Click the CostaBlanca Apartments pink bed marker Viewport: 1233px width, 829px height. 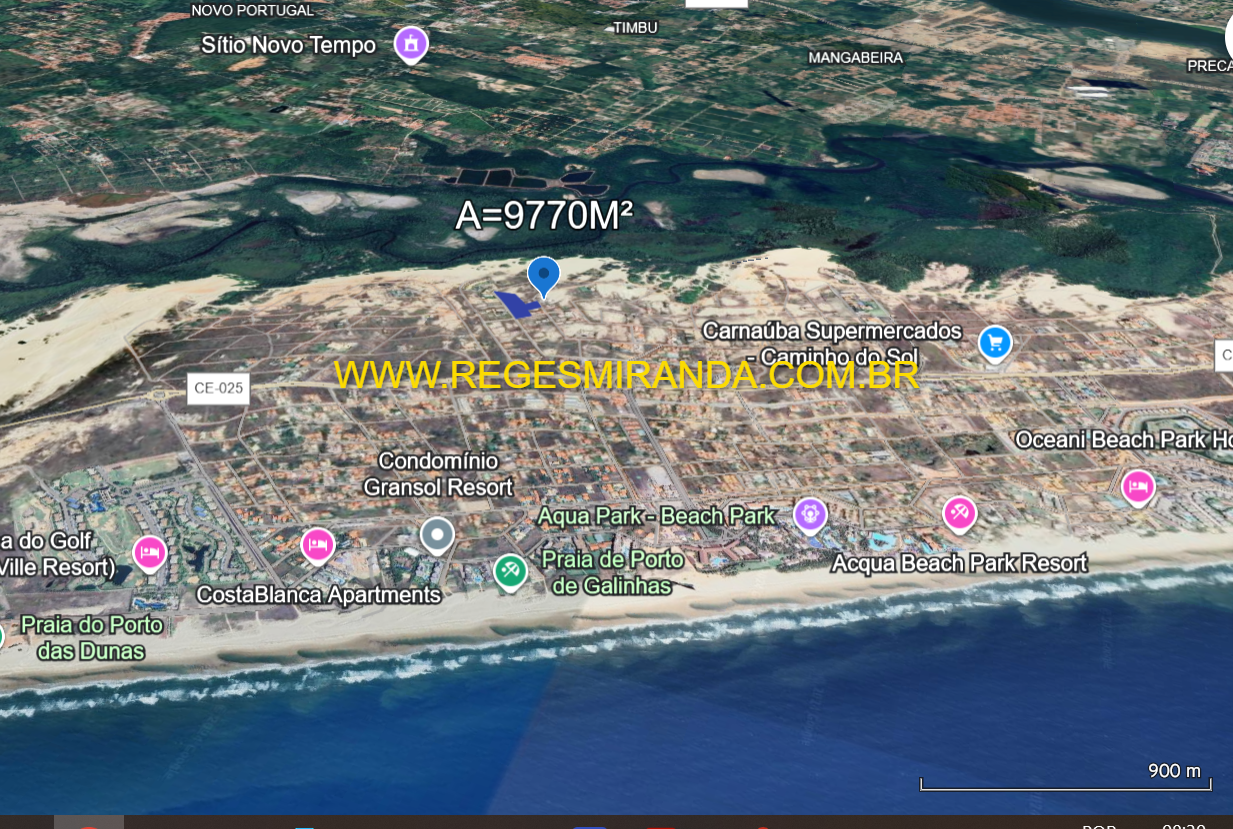coord(318,544)
